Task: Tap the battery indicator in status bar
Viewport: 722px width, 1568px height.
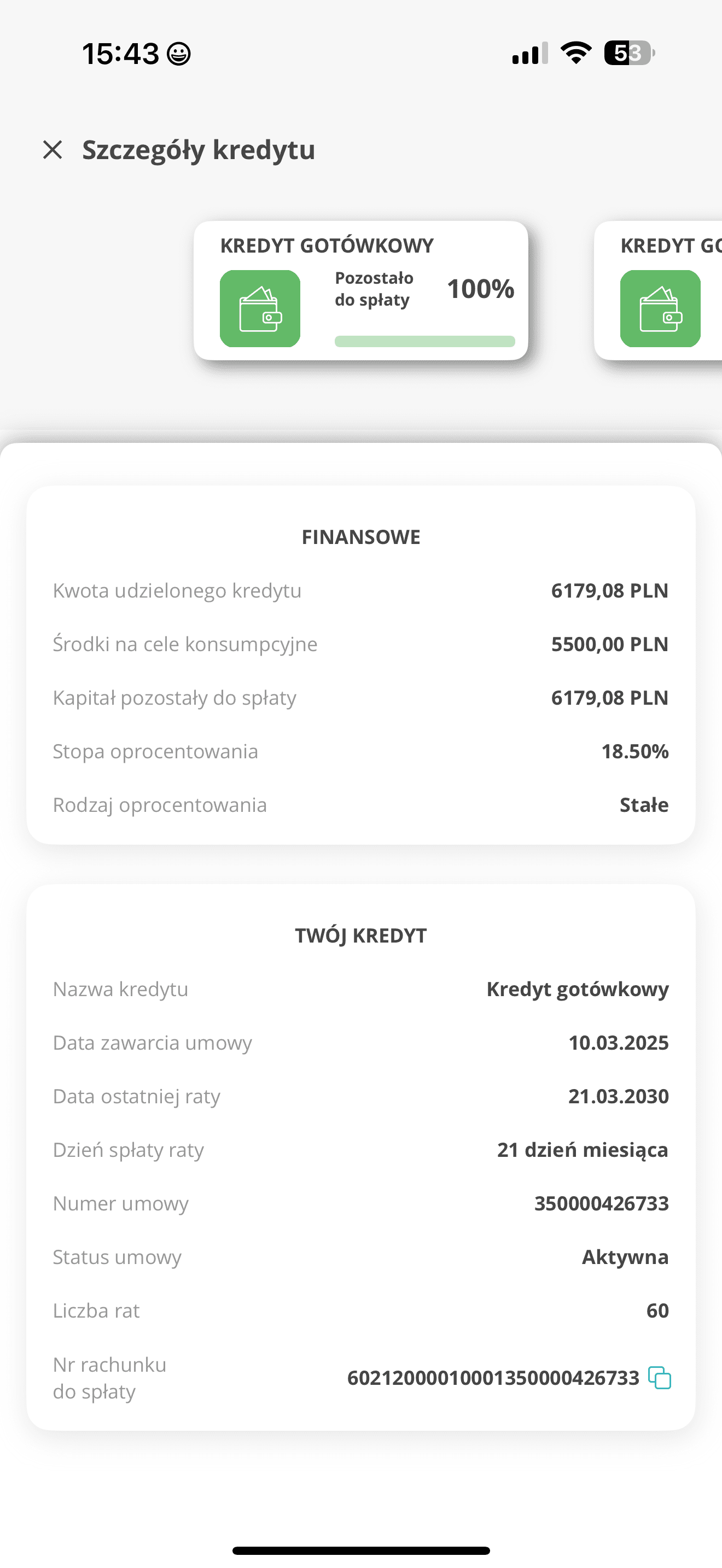Action: (630, 53)
